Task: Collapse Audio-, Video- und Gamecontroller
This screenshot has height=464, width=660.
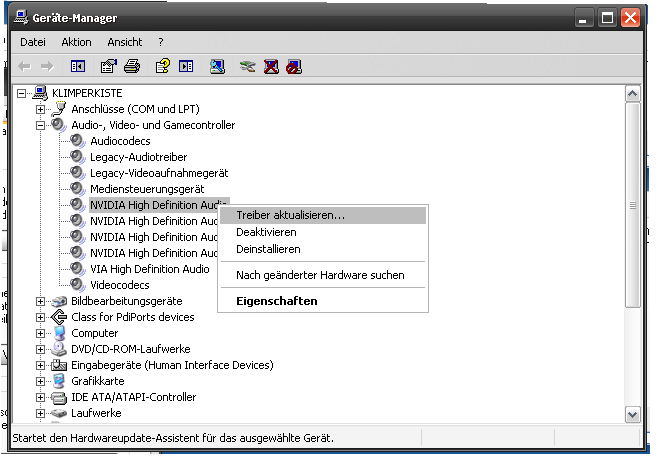Action: coord(40,125)
